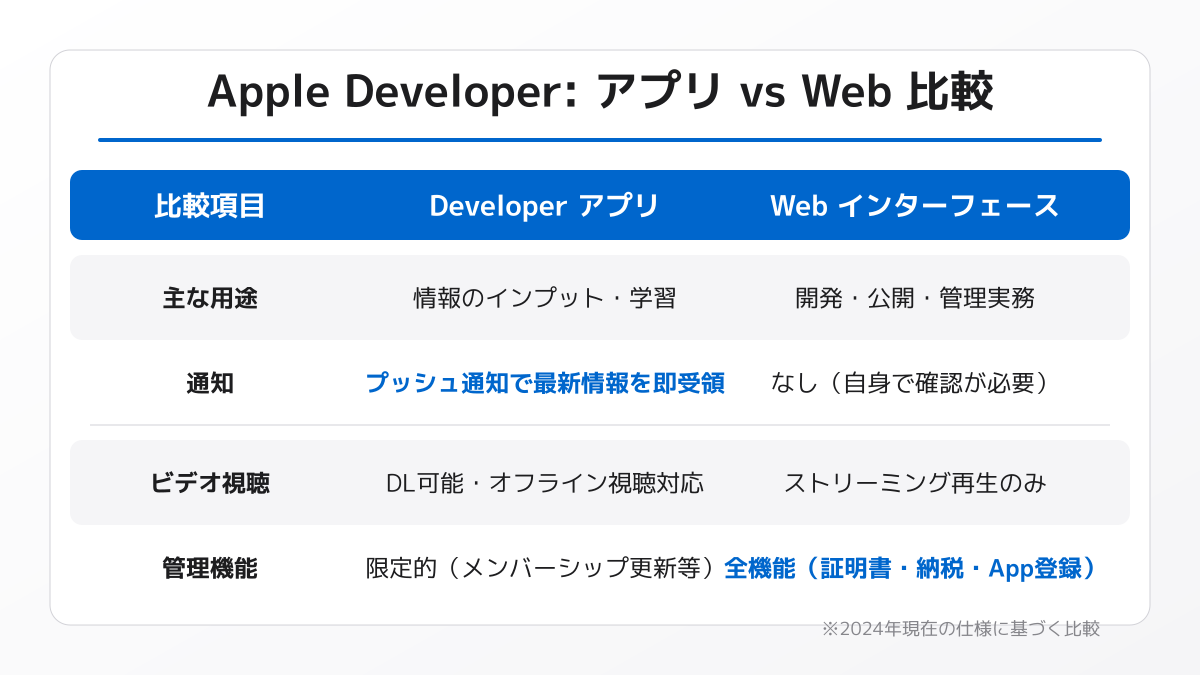
Task: Click the cell 'なし（自身で確認が必要）'
Action: pyautogui.click(x=915, y=383)
